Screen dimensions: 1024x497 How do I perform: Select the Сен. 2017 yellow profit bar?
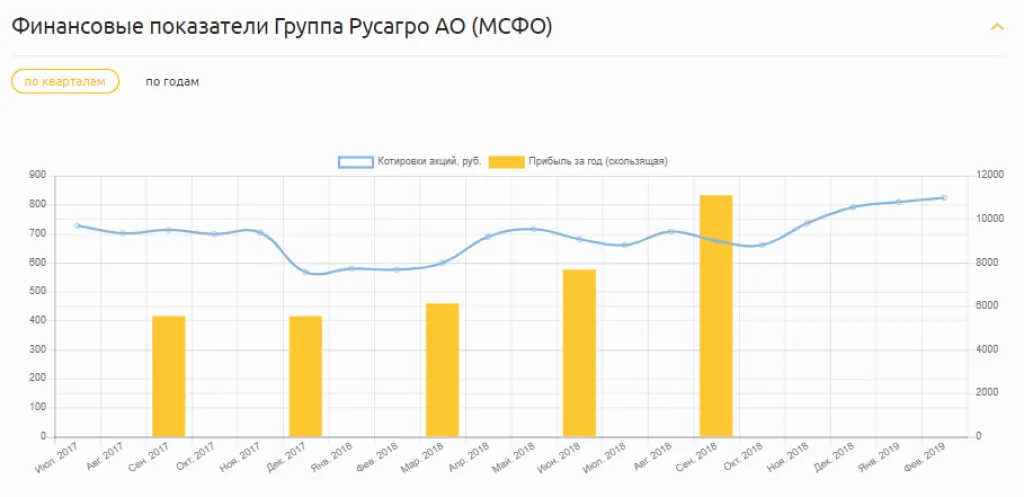click(x=169, y=376)
